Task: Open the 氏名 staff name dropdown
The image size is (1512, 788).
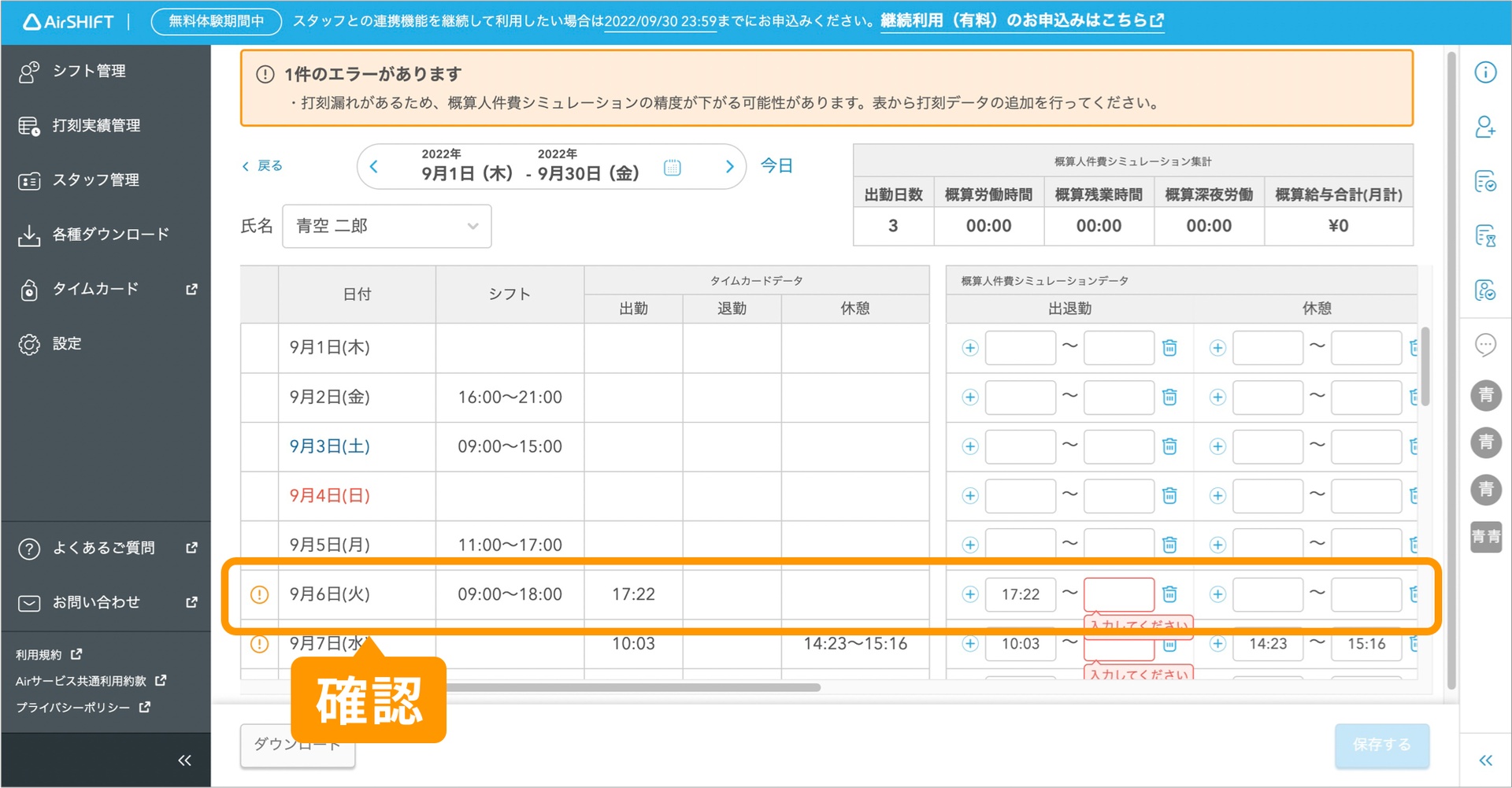Action: (387, 226)
